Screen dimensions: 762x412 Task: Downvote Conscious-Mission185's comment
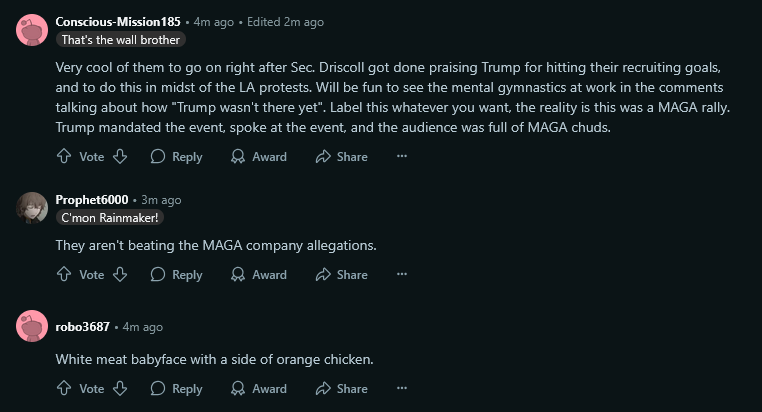click(x=119, y=157)
